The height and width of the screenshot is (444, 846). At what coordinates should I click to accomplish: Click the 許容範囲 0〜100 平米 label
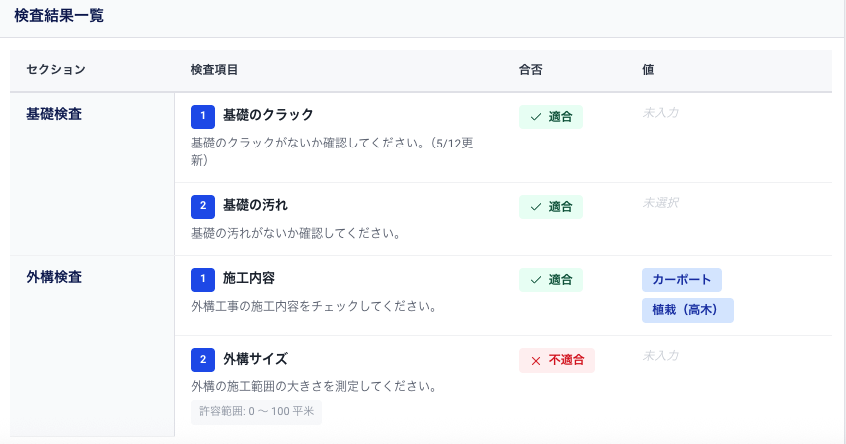point(256,412)
